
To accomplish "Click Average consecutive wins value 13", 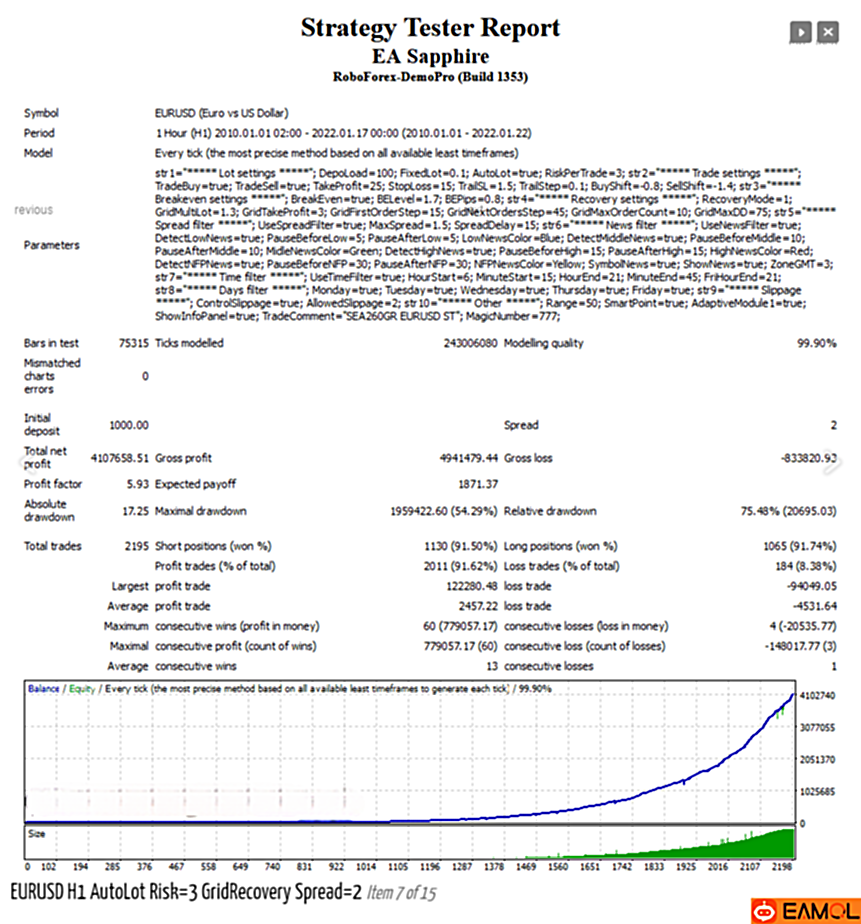I will click(x=492, y=666).
